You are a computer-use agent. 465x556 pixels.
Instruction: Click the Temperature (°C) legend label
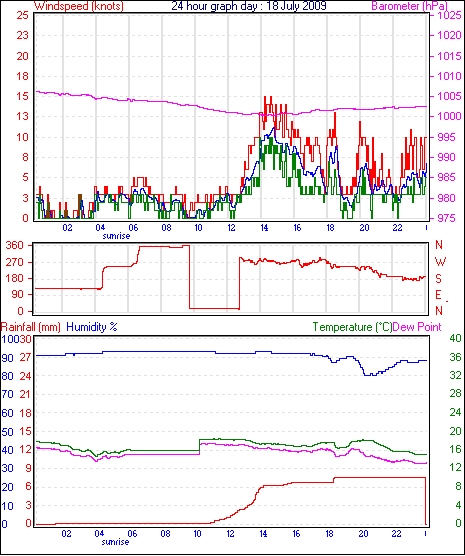[x=352, y=327]
